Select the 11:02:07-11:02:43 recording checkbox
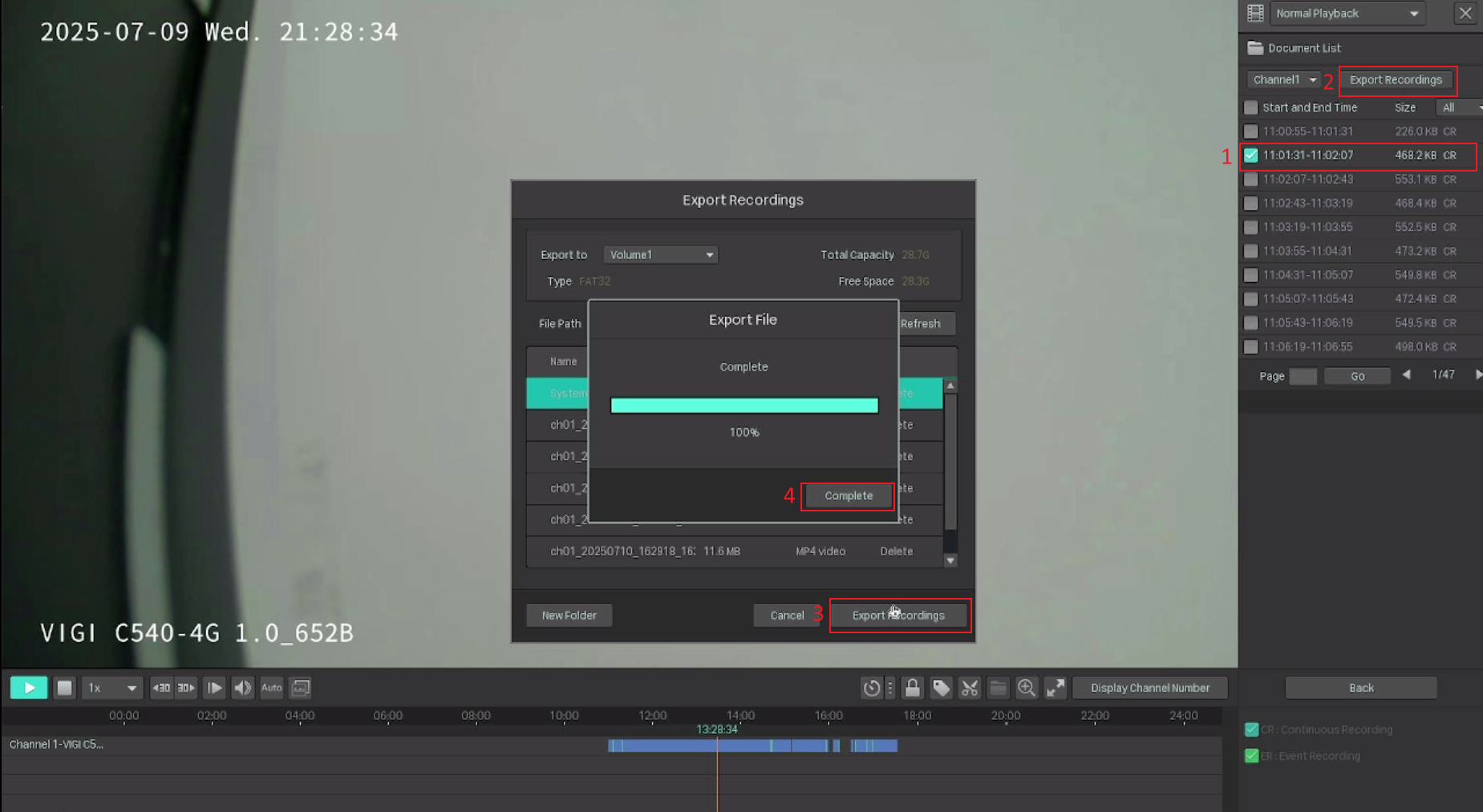1483x812 pixels. 1251,180
